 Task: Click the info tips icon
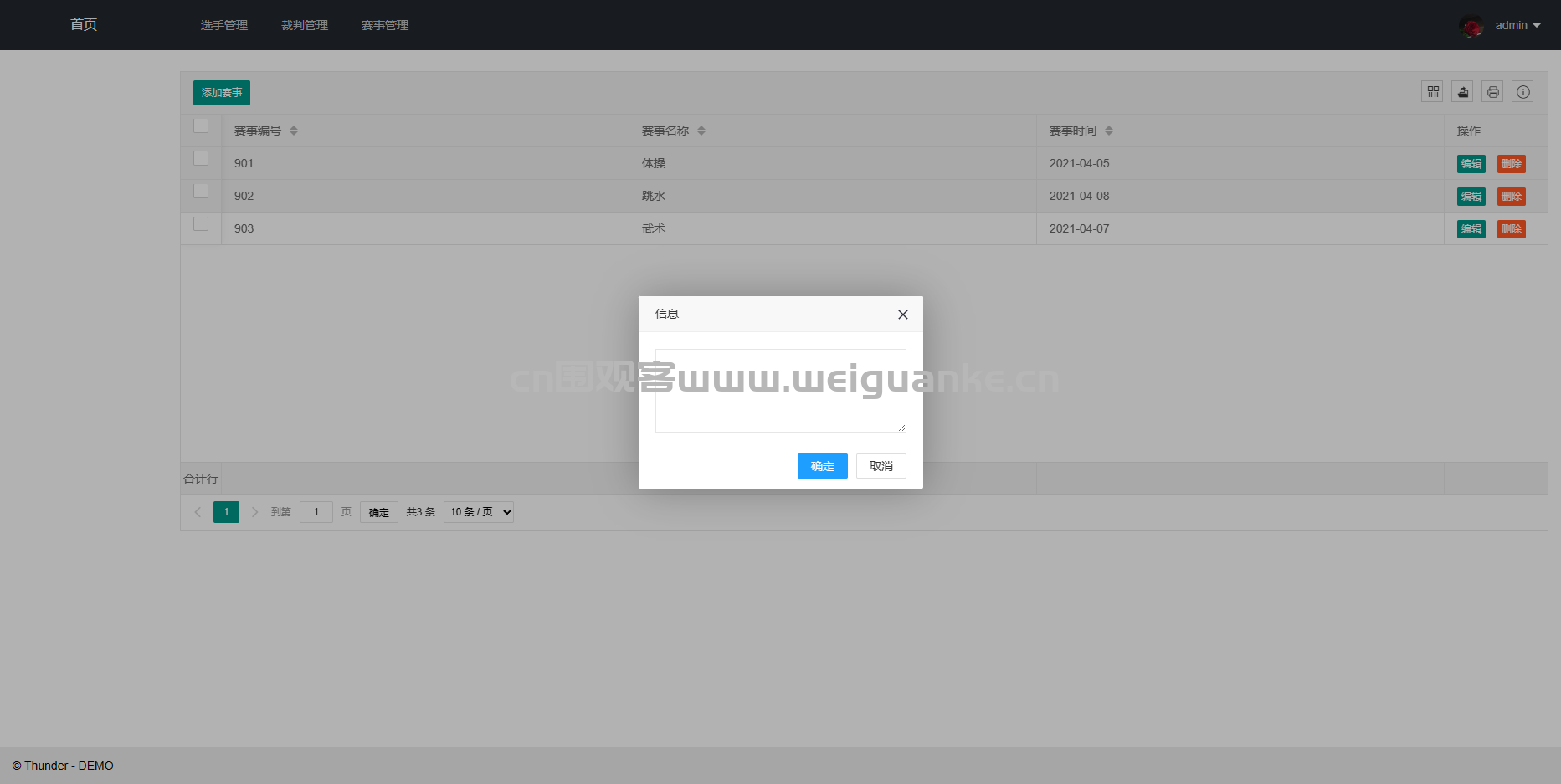[1522, 92]
